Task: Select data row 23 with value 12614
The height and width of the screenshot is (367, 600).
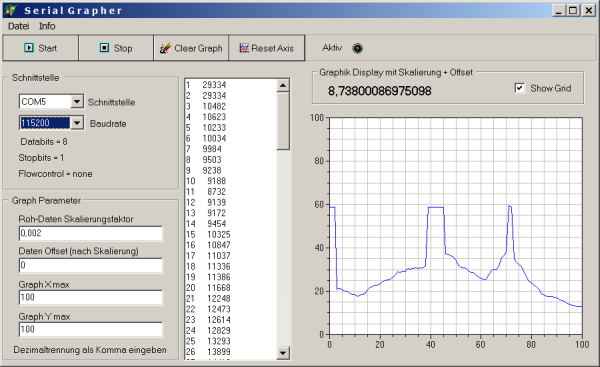Action: click(231, 320)
